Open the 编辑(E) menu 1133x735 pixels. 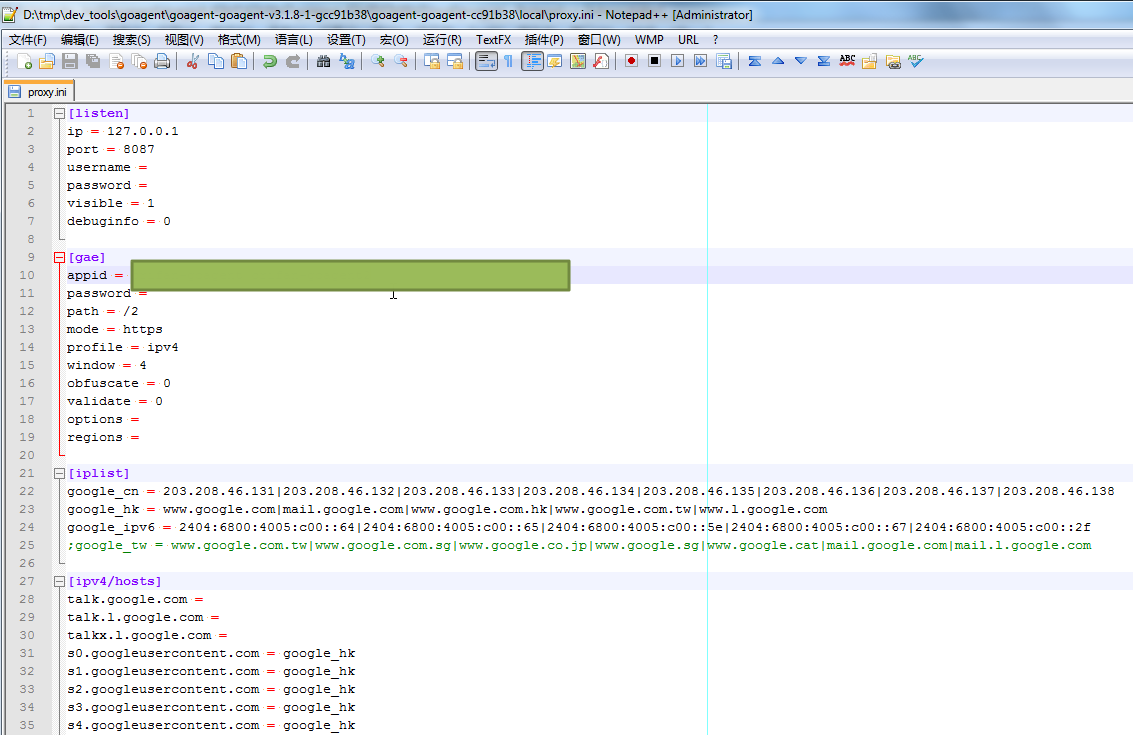(79, 40)
